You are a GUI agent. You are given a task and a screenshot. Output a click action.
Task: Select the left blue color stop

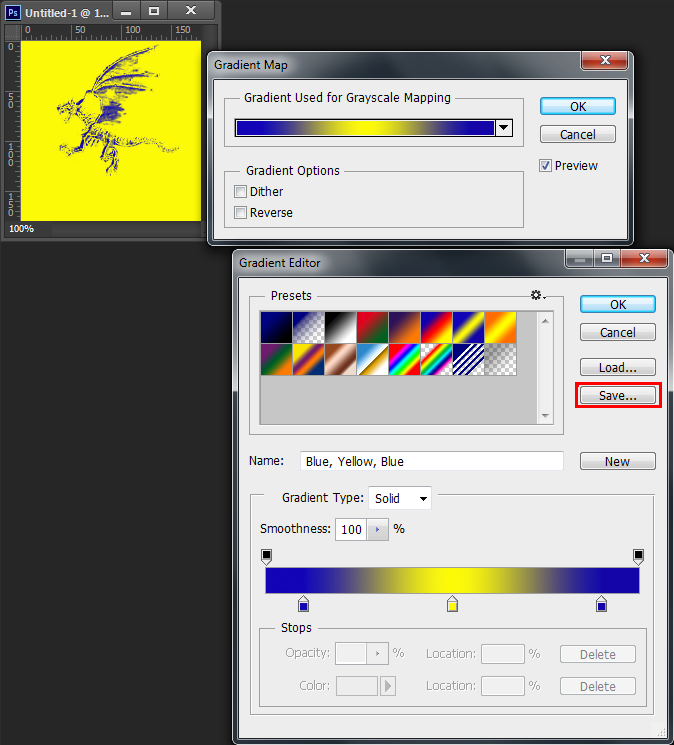(304, 604)
